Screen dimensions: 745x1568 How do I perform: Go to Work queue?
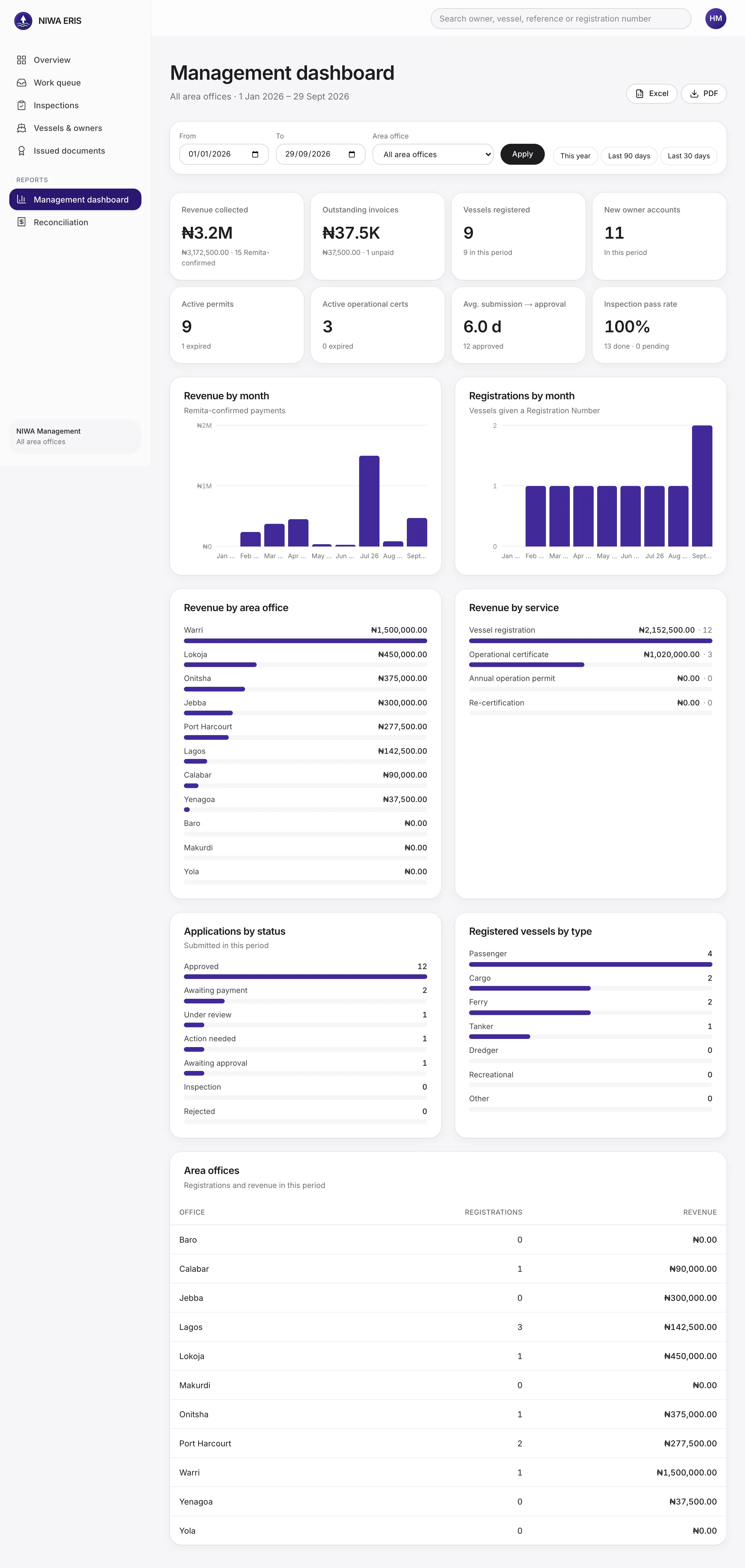pos(75,83)
